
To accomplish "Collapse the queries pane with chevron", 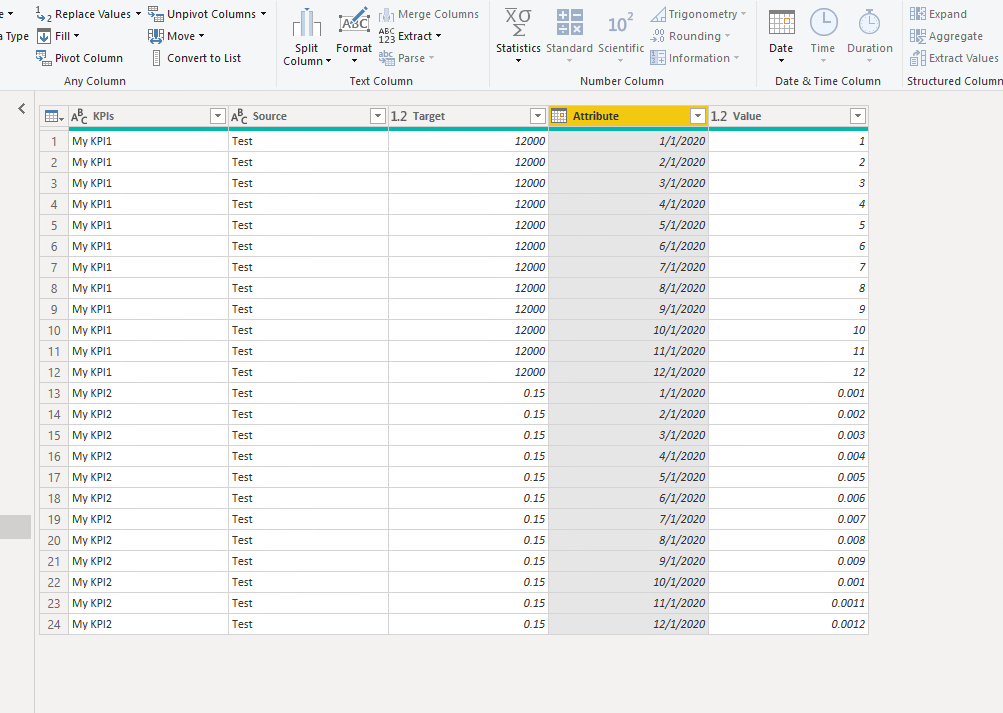I will pos(22,108).
